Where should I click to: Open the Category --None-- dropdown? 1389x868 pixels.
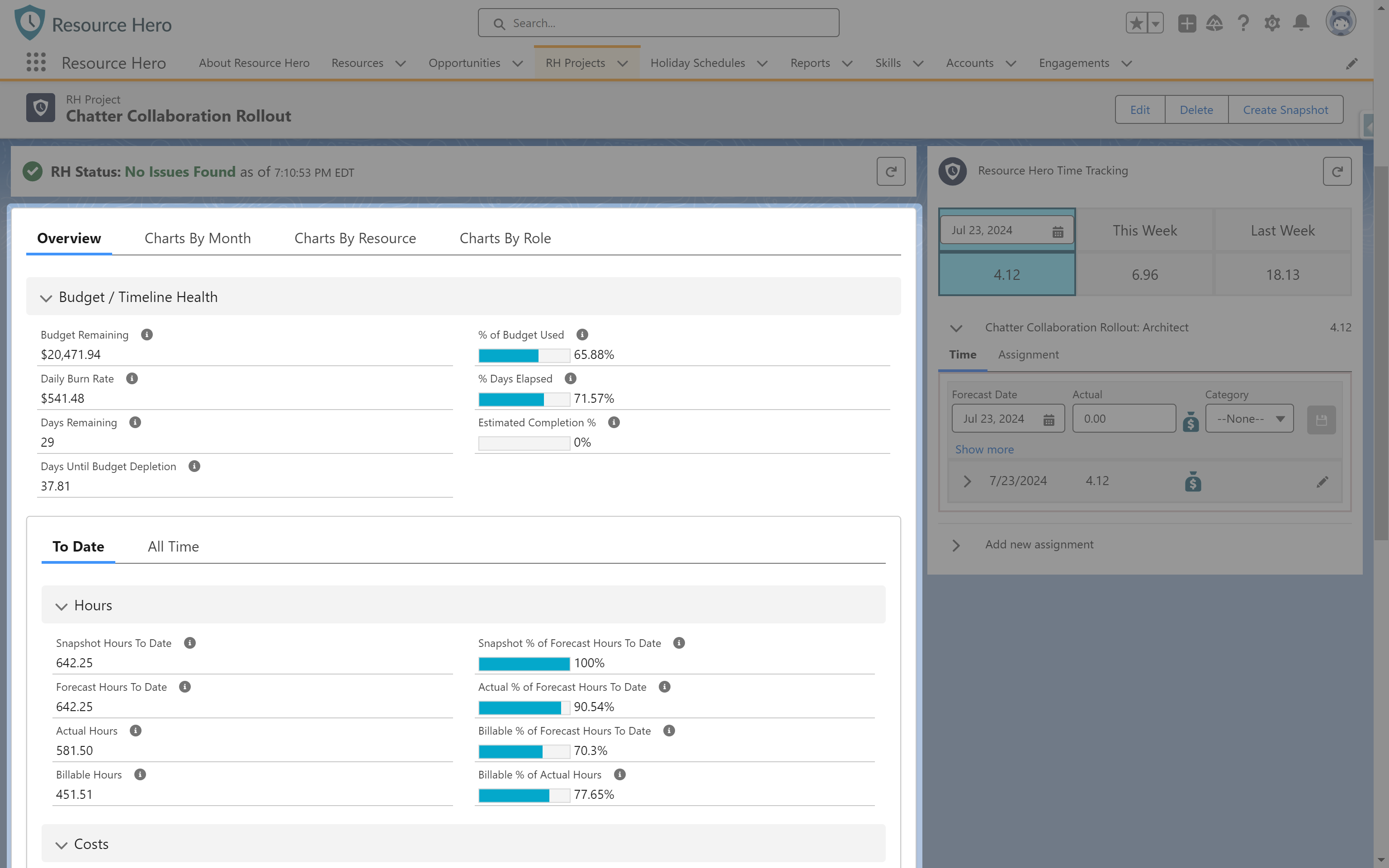[x=1250, y=419]
